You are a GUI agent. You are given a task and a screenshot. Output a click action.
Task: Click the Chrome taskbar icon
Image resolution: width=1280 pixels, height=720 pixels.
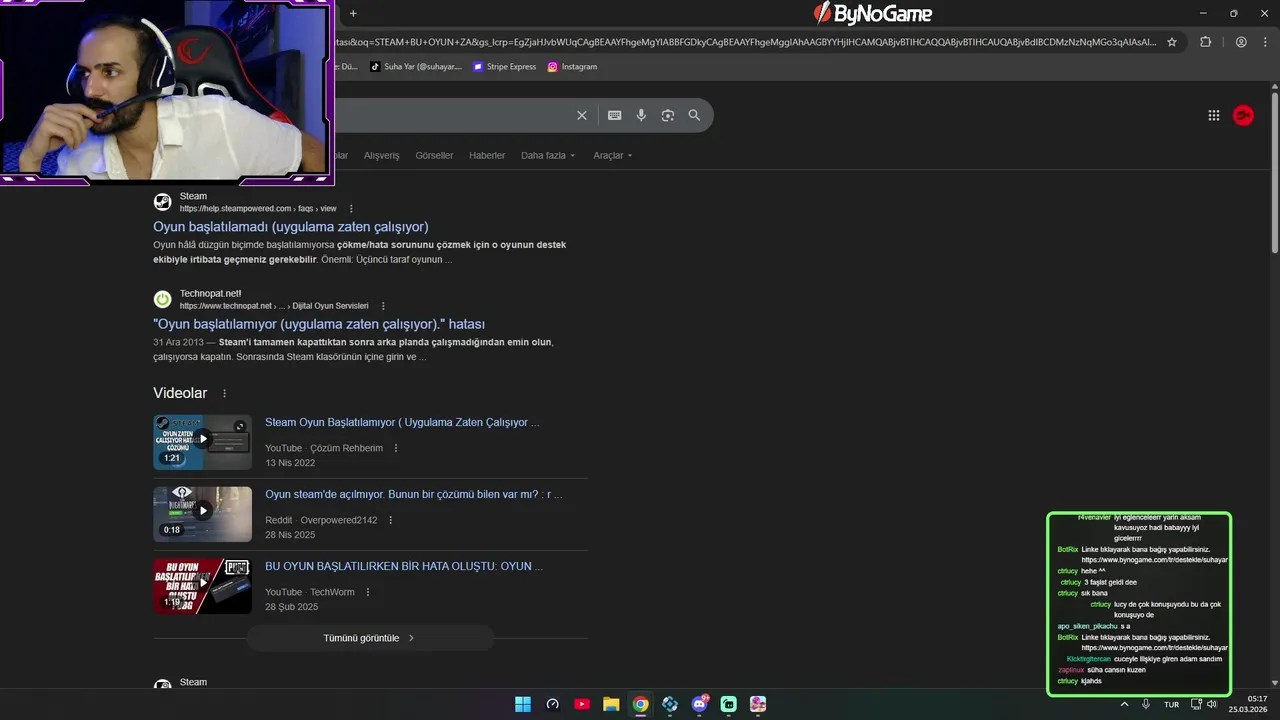click(x=640, y=704)
